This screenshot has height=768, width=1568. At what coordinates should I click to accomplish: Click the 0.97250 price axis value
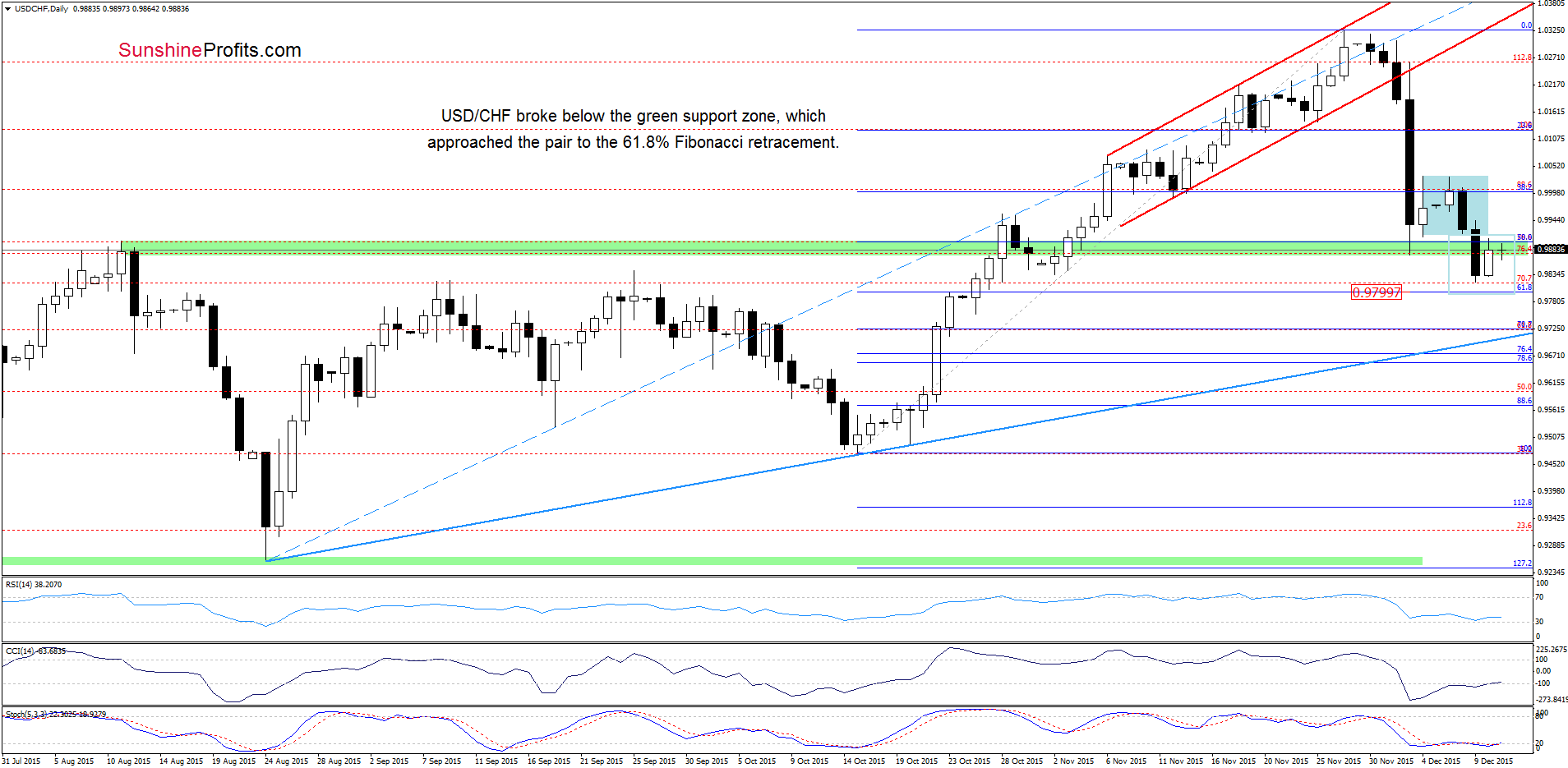pyautogui.click(x=1551, y=329)
